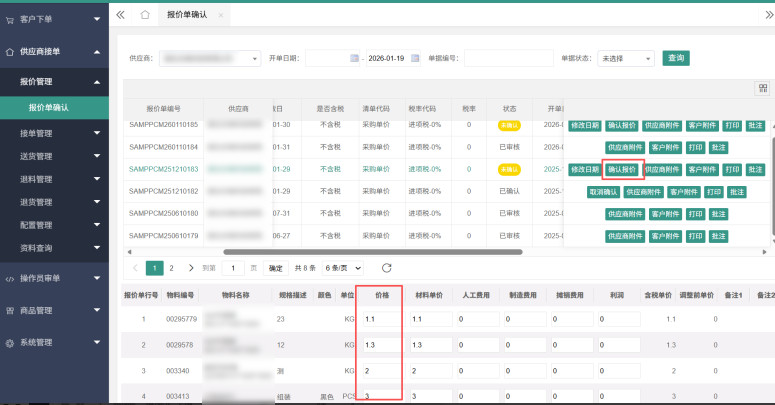Expand 接单管理 menu
775x405 pixels.
coord(54,133)
